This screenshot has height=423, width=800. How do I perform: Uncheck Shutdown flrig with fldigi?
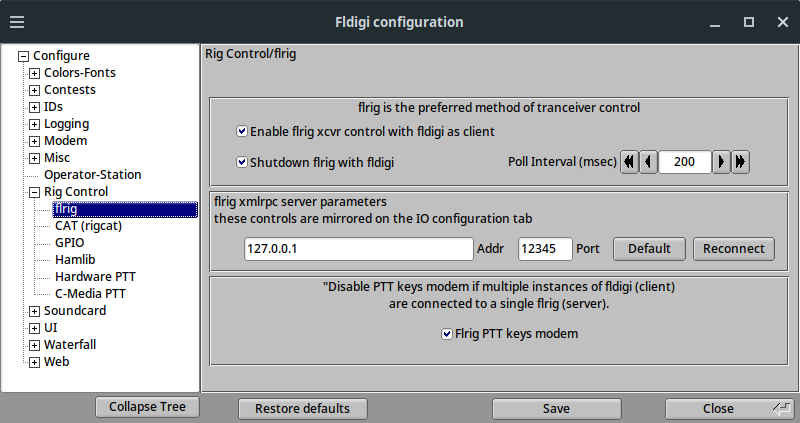pos(242,161)
